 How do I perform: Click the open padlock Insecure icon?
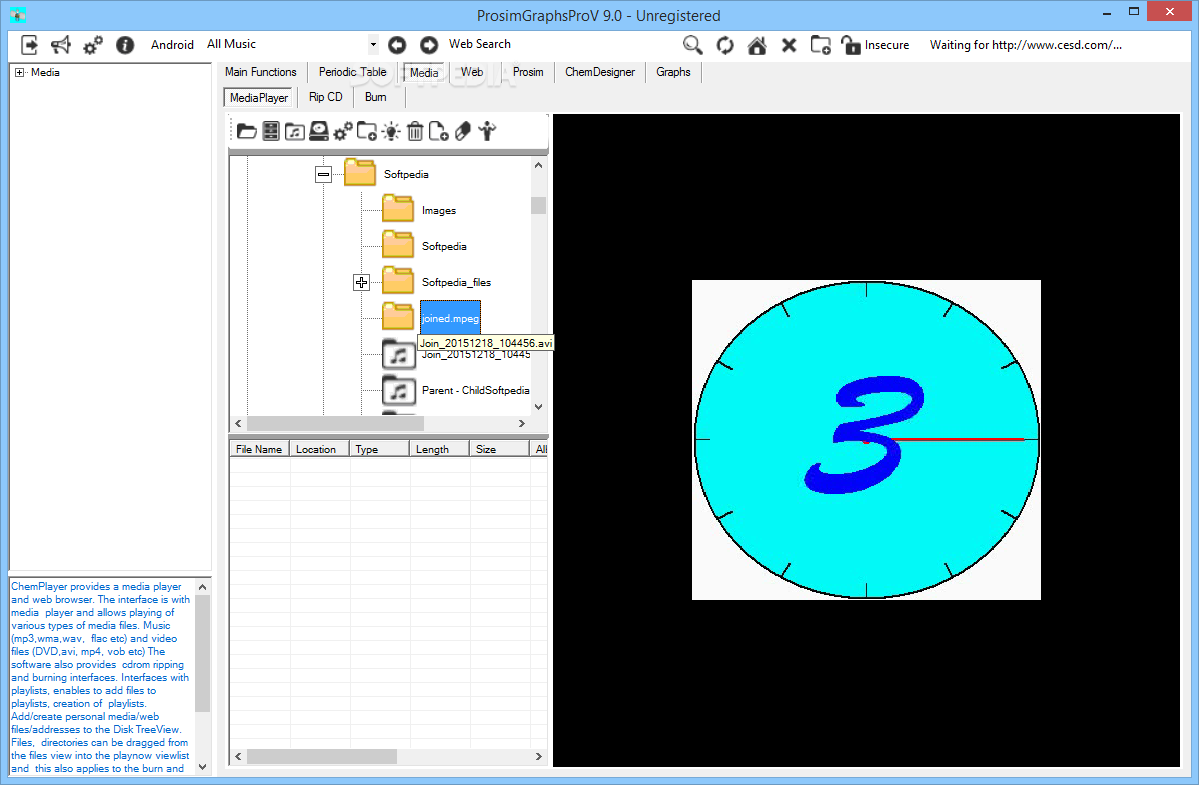click(850, 45)
